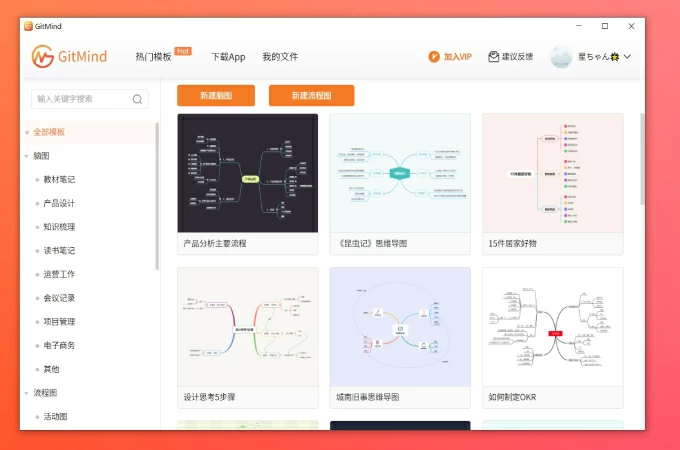
Task: Select 产品设计 category
Action: pyautogui.click(x=59, y=203)
